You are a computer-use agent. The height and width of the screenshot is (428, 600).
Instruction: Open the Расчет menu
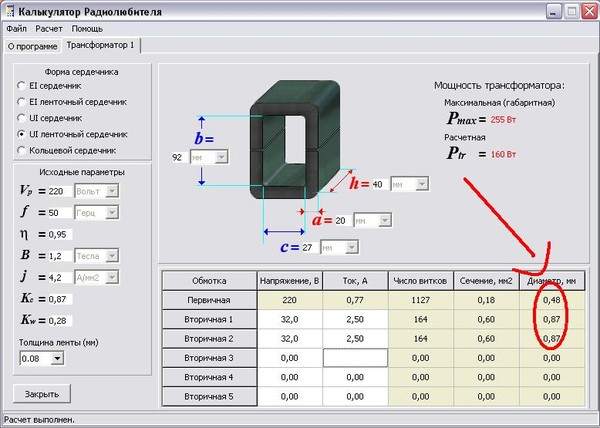50,29
